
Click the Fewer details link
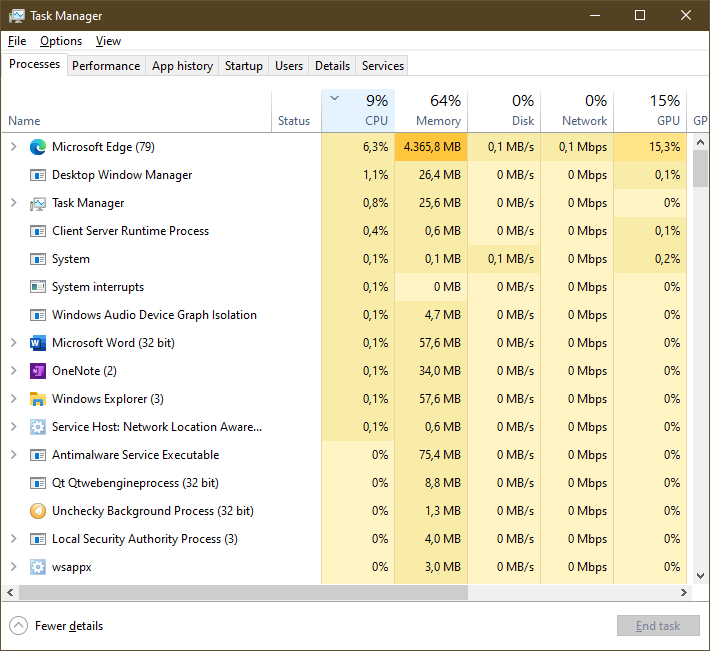[x=69, y=626]
